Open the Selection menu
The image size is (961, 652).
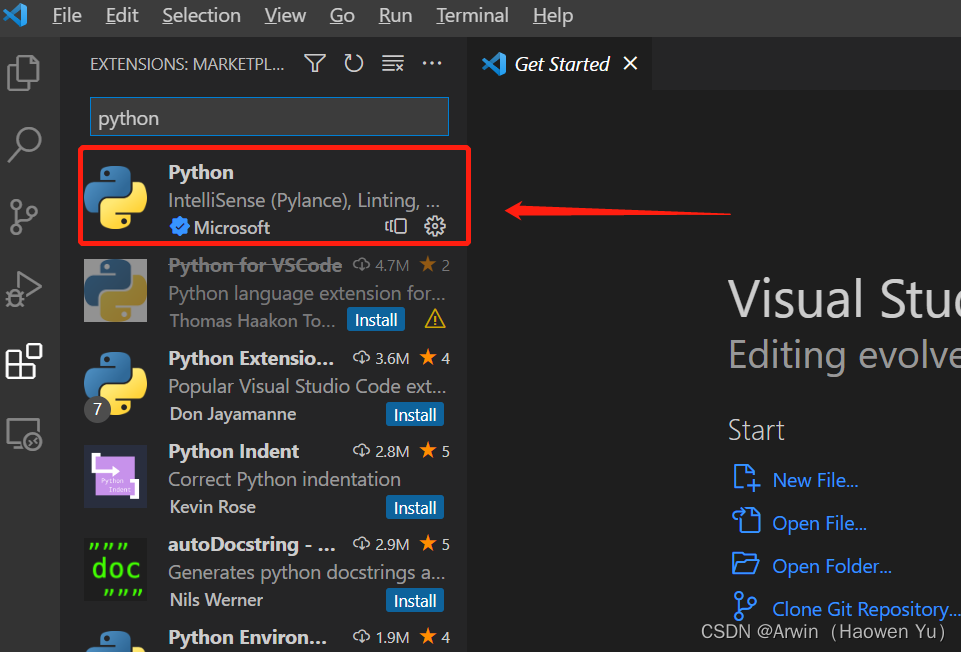coord(201,15)
